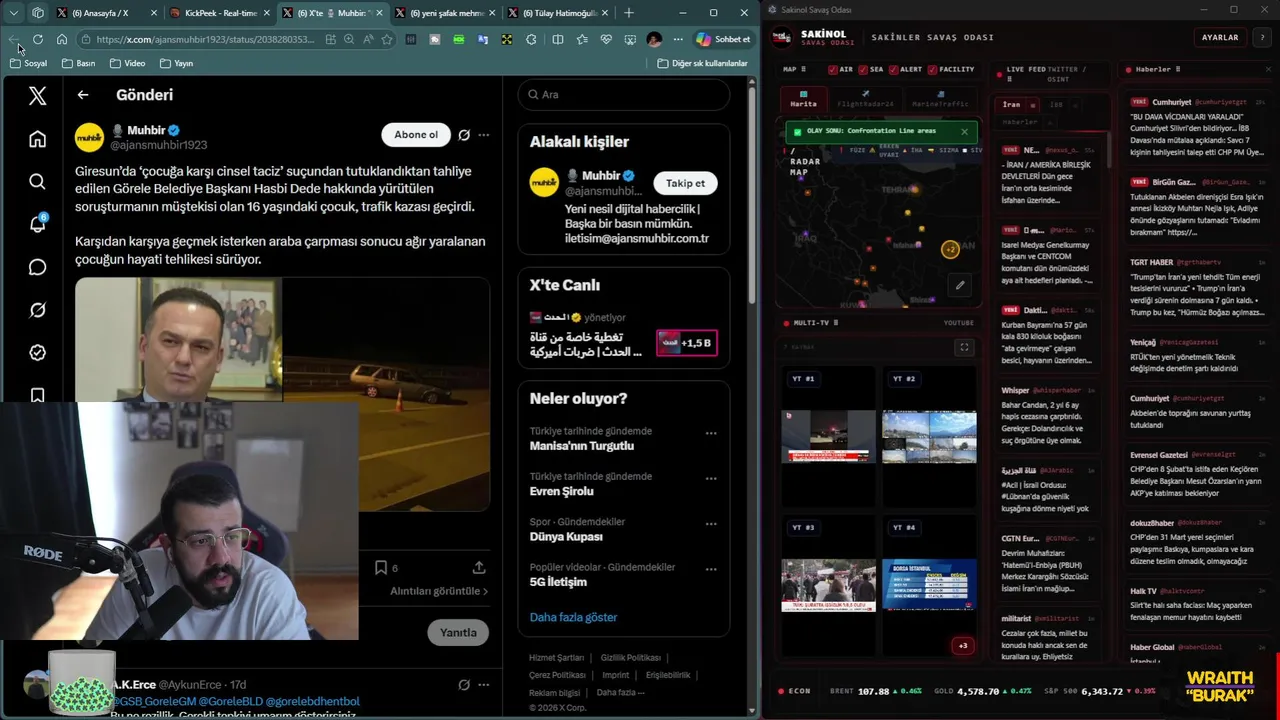Select İBB feed tab in Live Feed
This screenshot has height=720, width=1280.
(1056, 104)
